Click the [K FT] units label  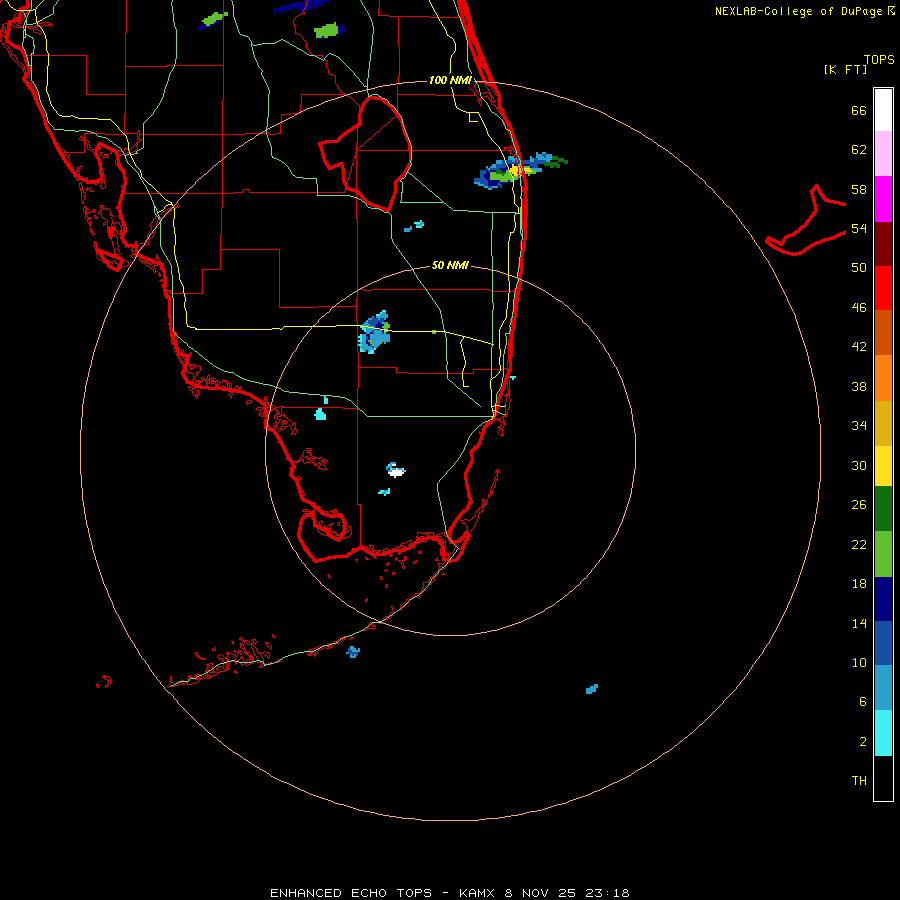[845, 70]
